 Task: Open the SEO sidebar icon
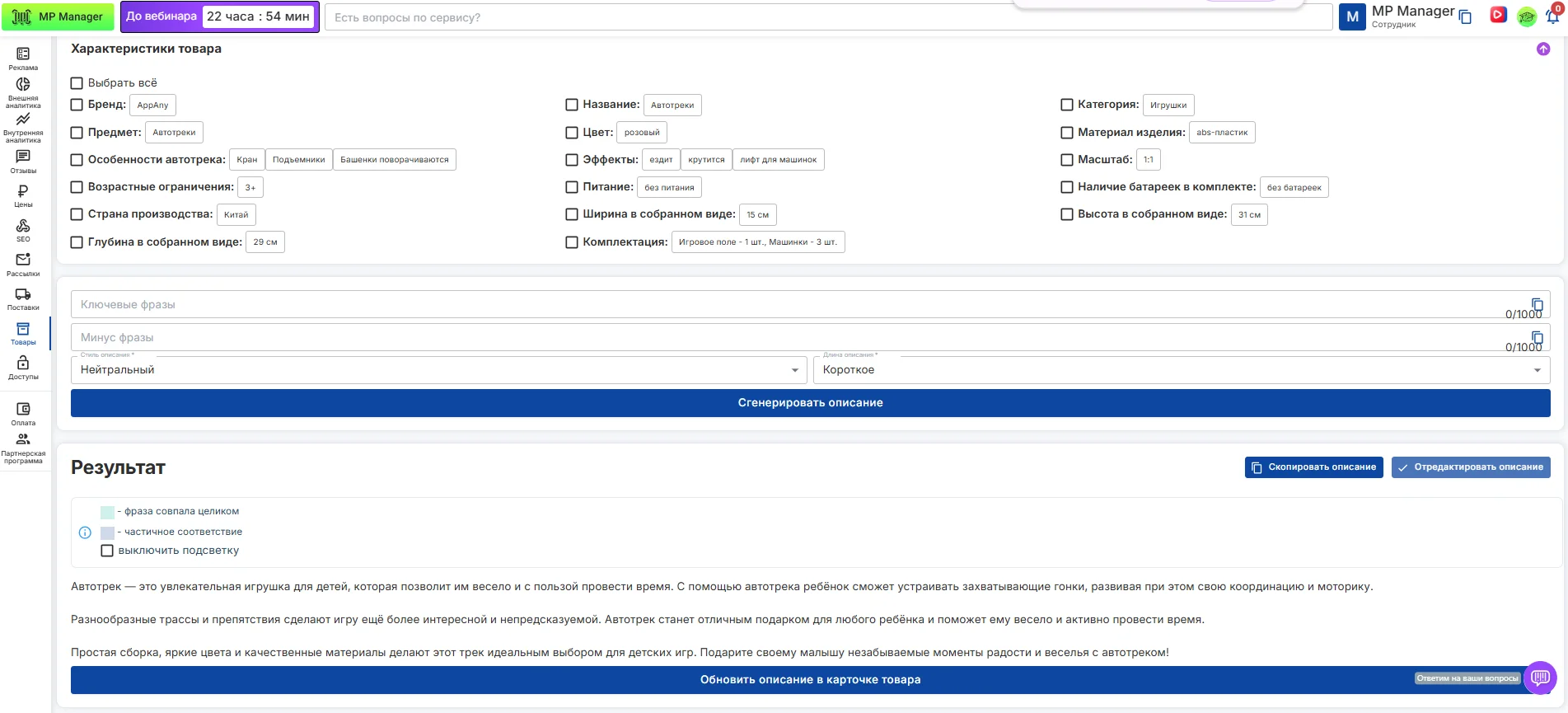point(23,226)
